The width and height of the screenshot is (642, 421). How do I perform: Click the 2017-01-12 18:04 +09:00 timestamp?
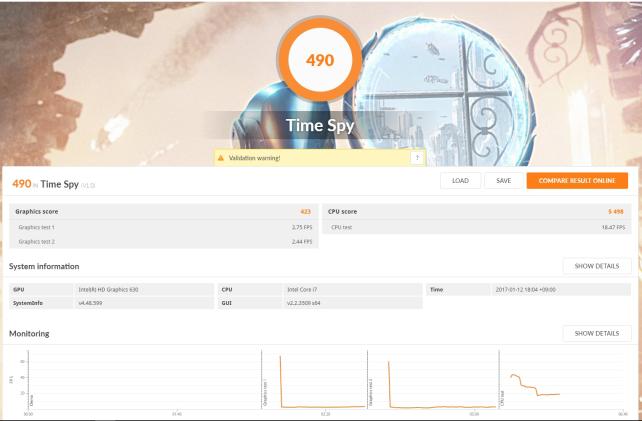tap(526, 290)
